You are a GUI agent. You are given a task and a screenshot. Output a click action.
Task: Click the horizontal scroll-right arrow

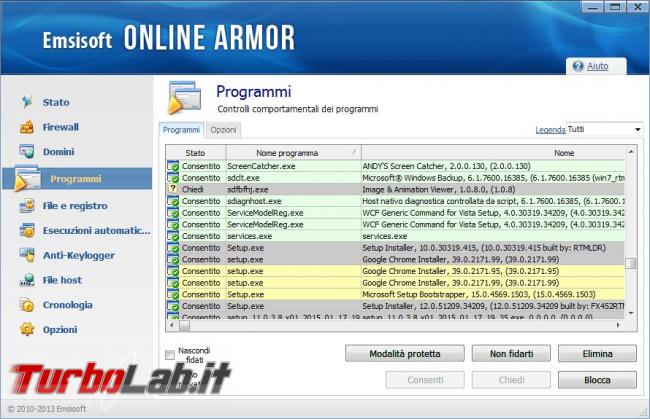point(618,325)
